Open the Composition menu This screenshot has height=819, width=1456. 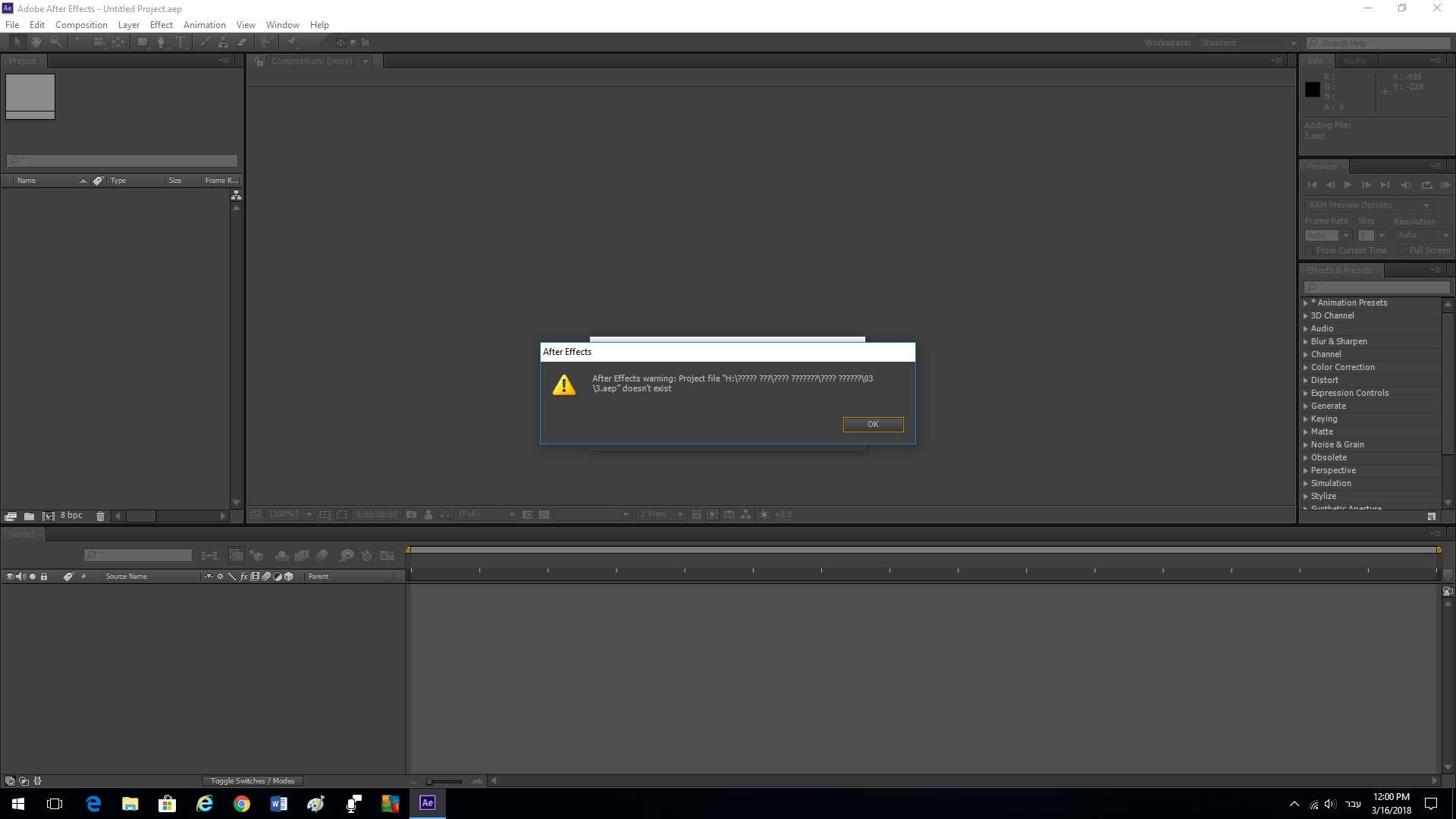81,25
